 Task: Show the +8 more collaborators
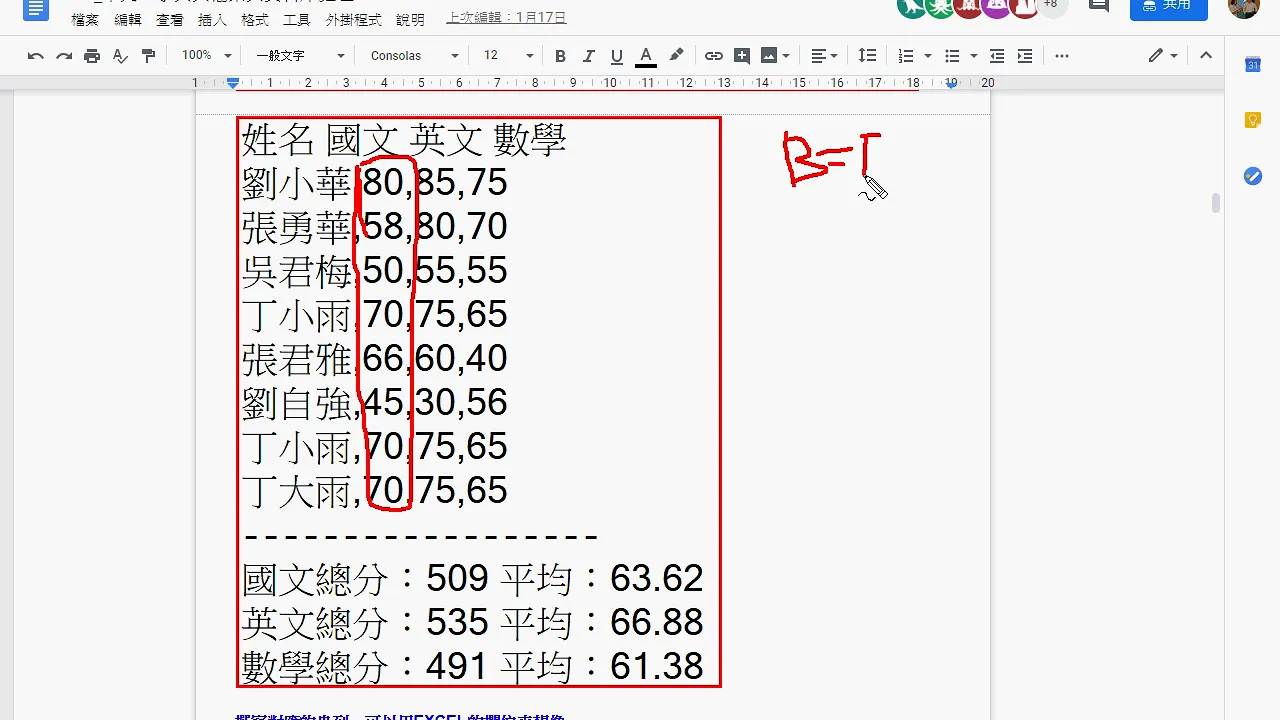click(1050, 6)
